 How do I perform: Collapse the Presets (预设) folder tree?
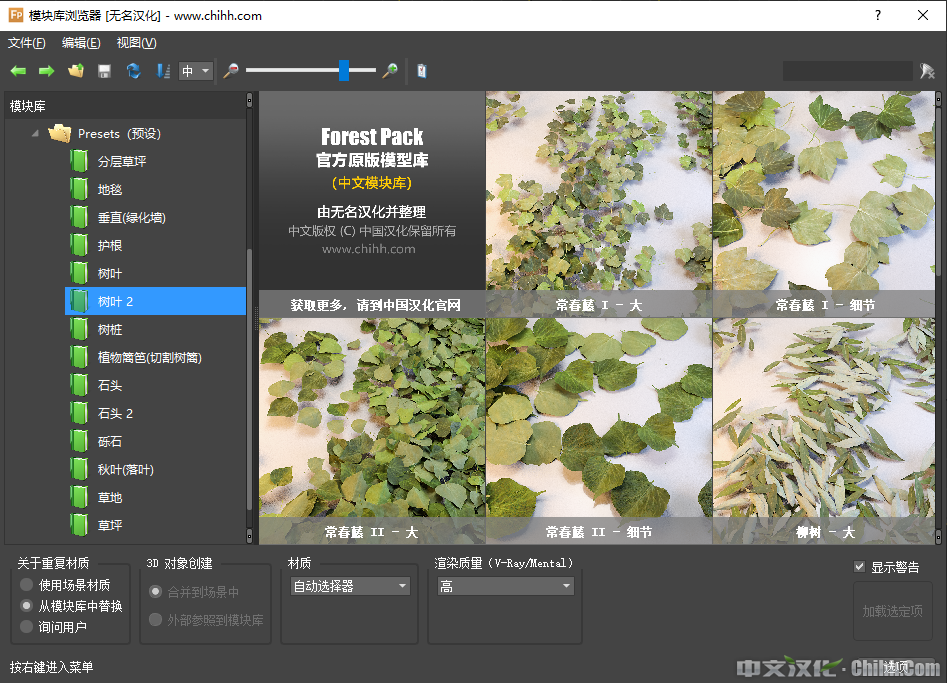tap(36, 133)
